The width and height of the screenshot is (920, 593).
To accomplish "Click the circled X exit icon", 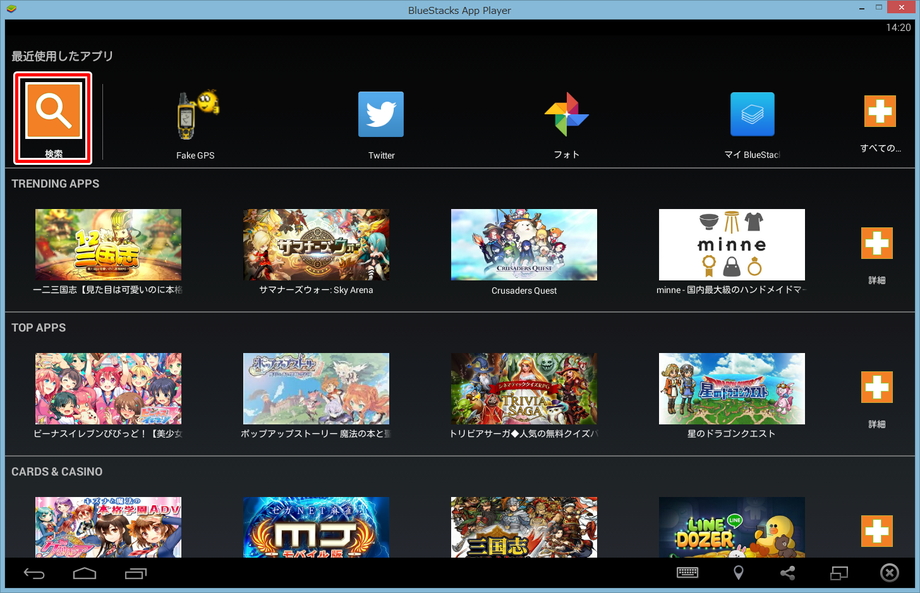I will 889,573.
